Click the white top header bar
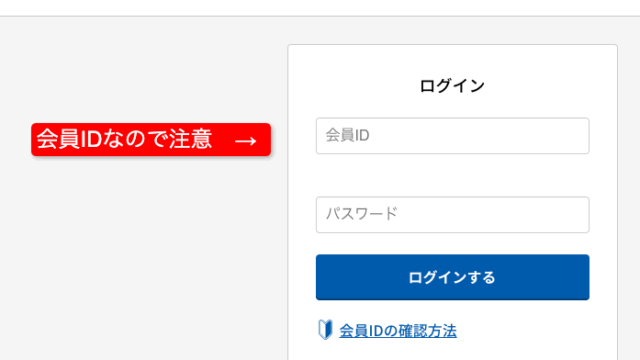 [x=320, y=8]
